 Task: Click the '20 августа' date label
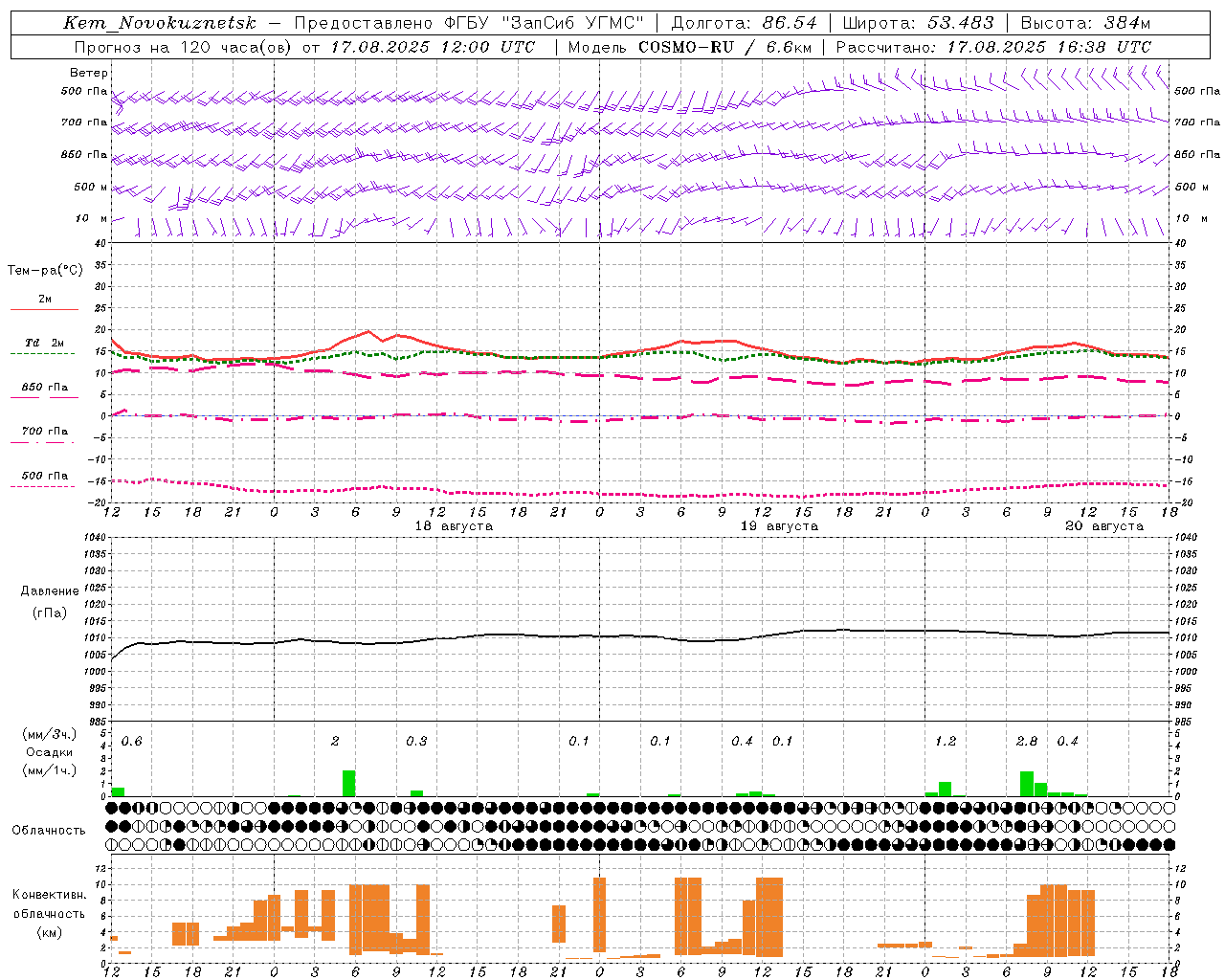click(1104, 526)
